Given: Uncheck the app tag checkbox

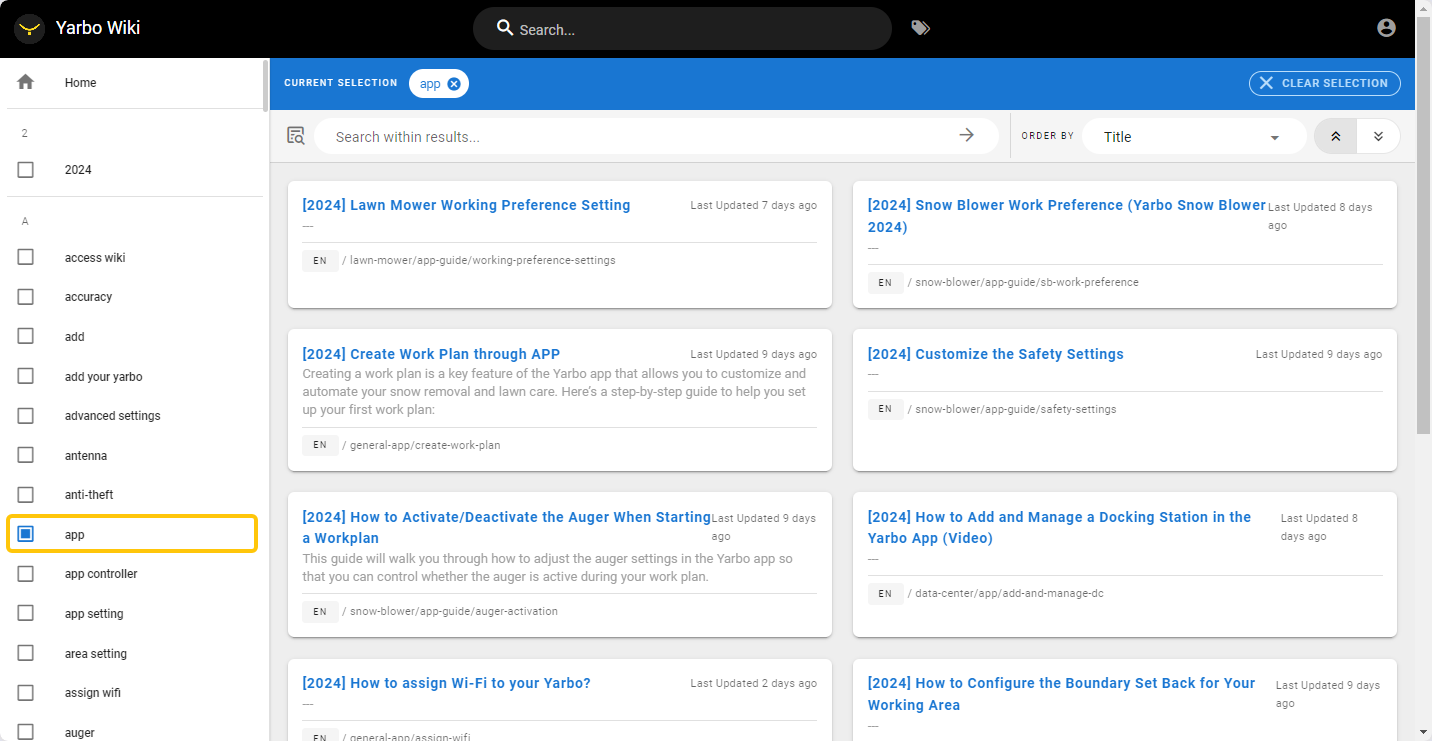Looking at the screenshot, I should point(26,534).
